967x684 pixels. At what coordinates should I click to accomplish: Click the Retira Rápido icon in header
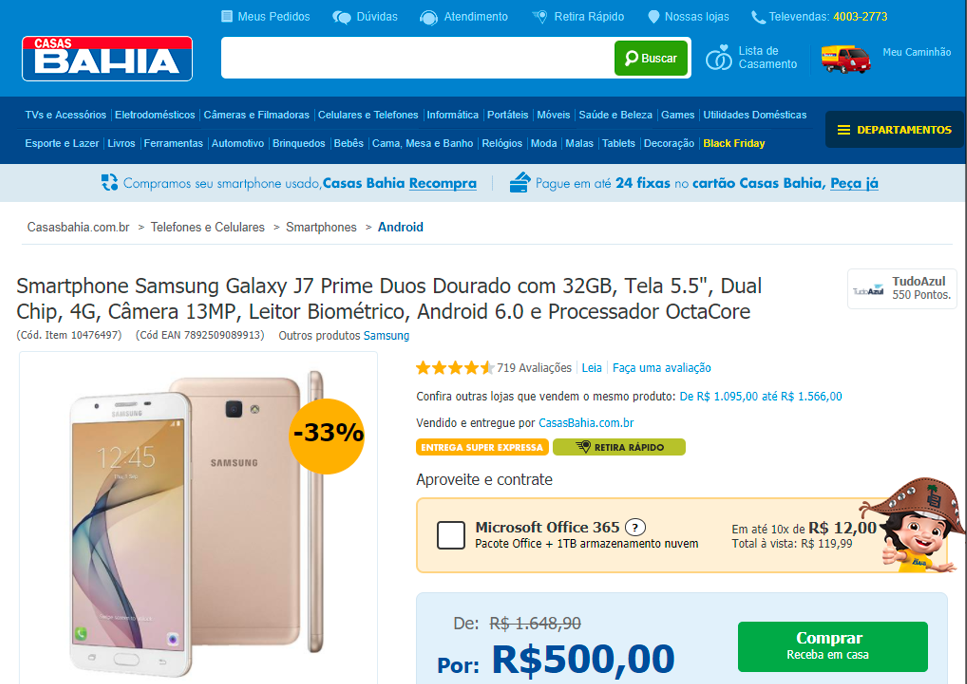[x=540, y=17]
